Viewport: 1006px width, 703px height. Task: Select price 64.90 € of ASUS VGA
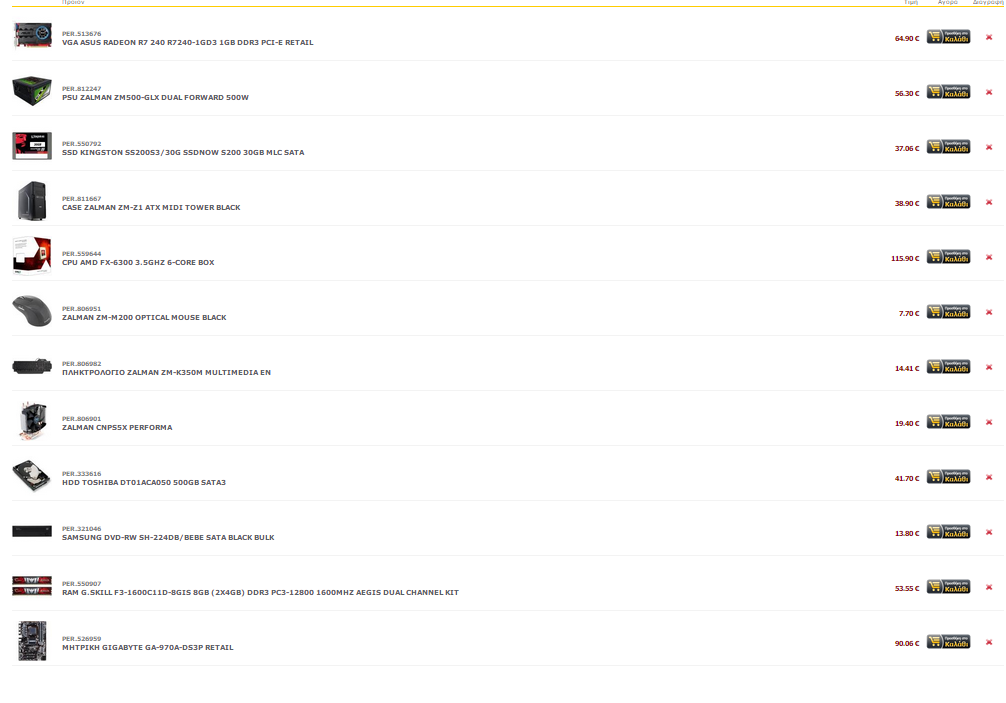pos(907,38)
